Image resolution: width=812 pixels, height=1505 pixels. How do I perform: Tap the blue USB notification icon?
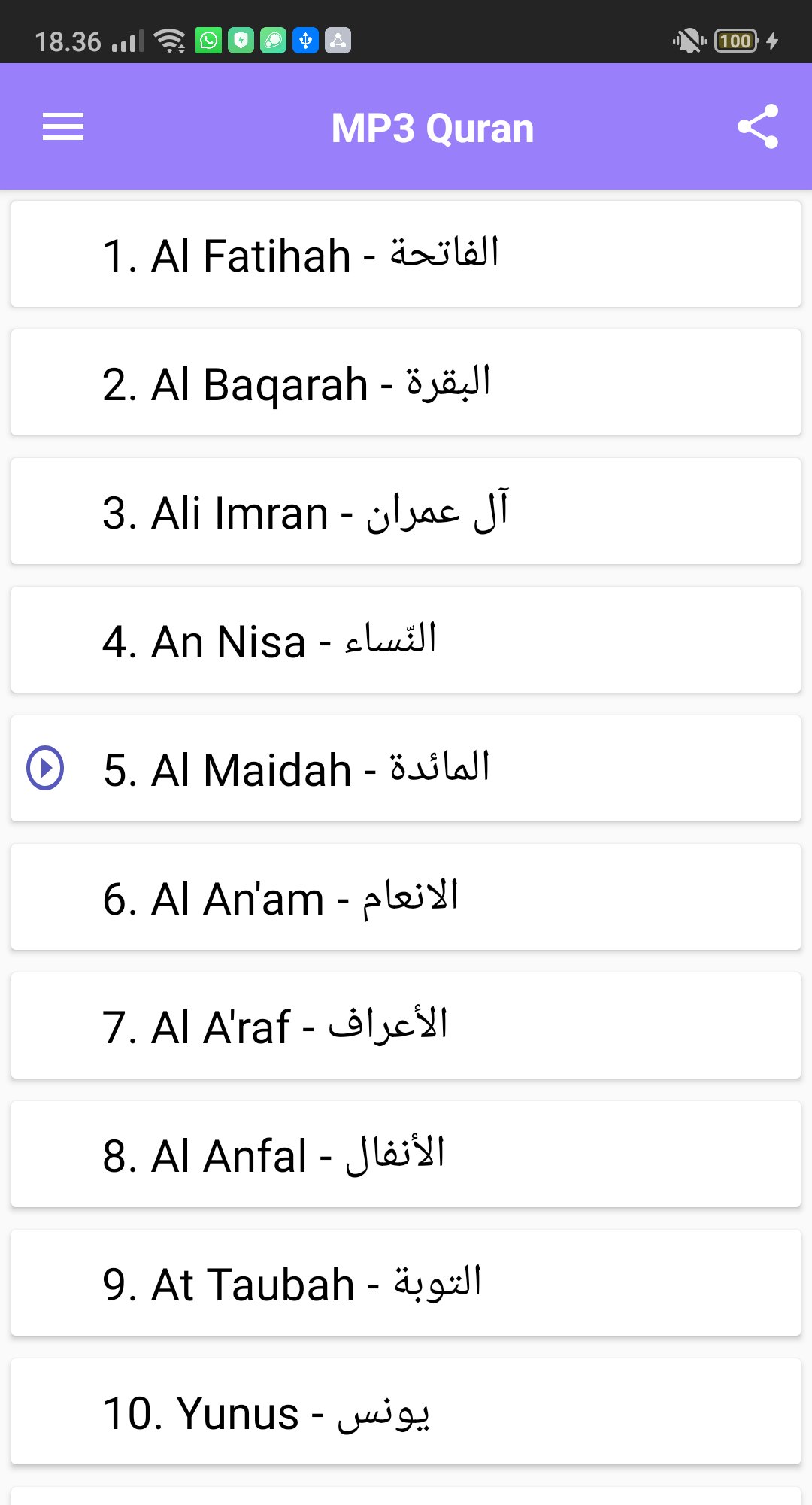click(305, 41)
